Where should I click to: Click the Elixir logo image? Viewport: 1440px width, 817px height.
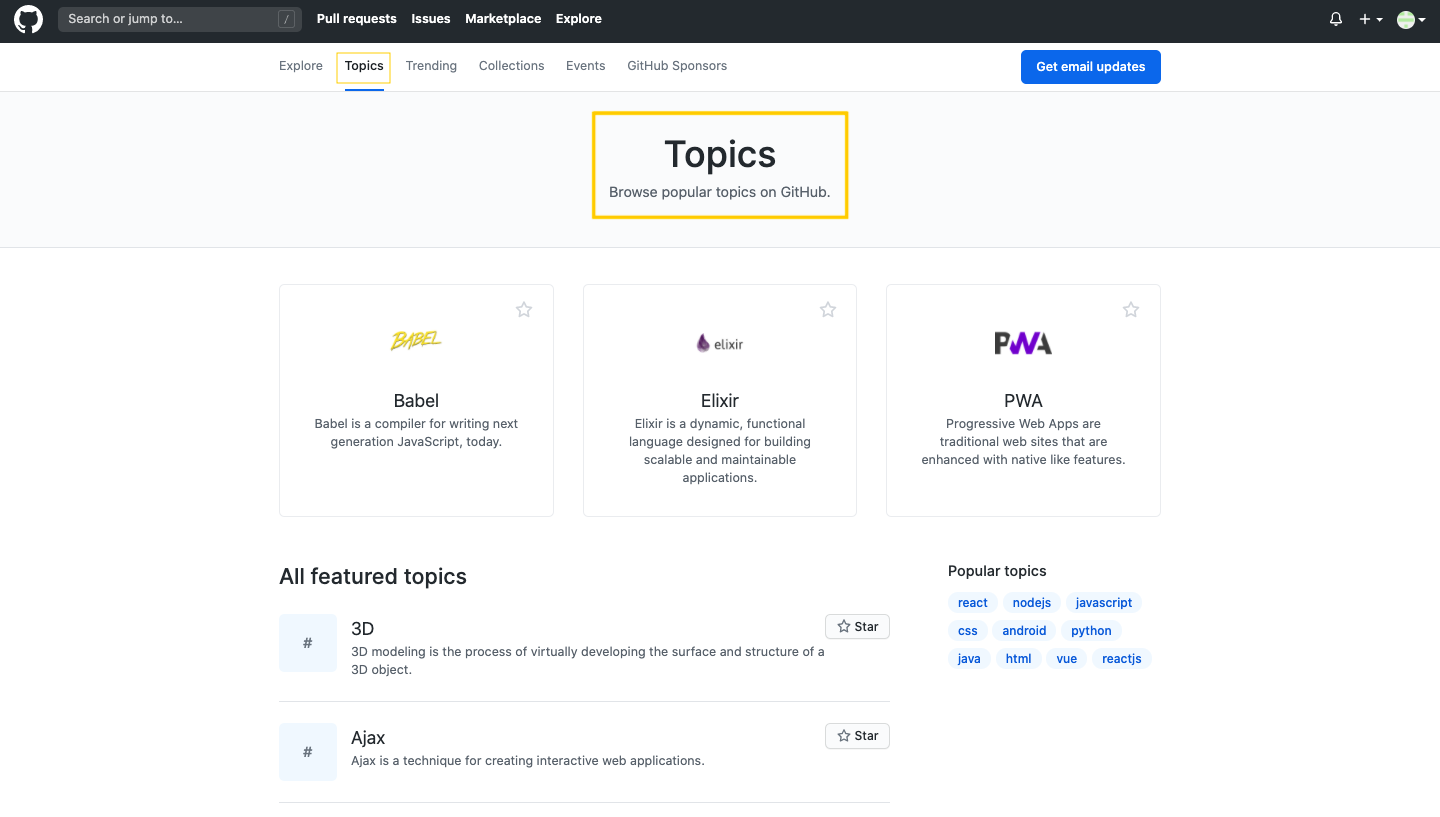(x=720, y=343)
